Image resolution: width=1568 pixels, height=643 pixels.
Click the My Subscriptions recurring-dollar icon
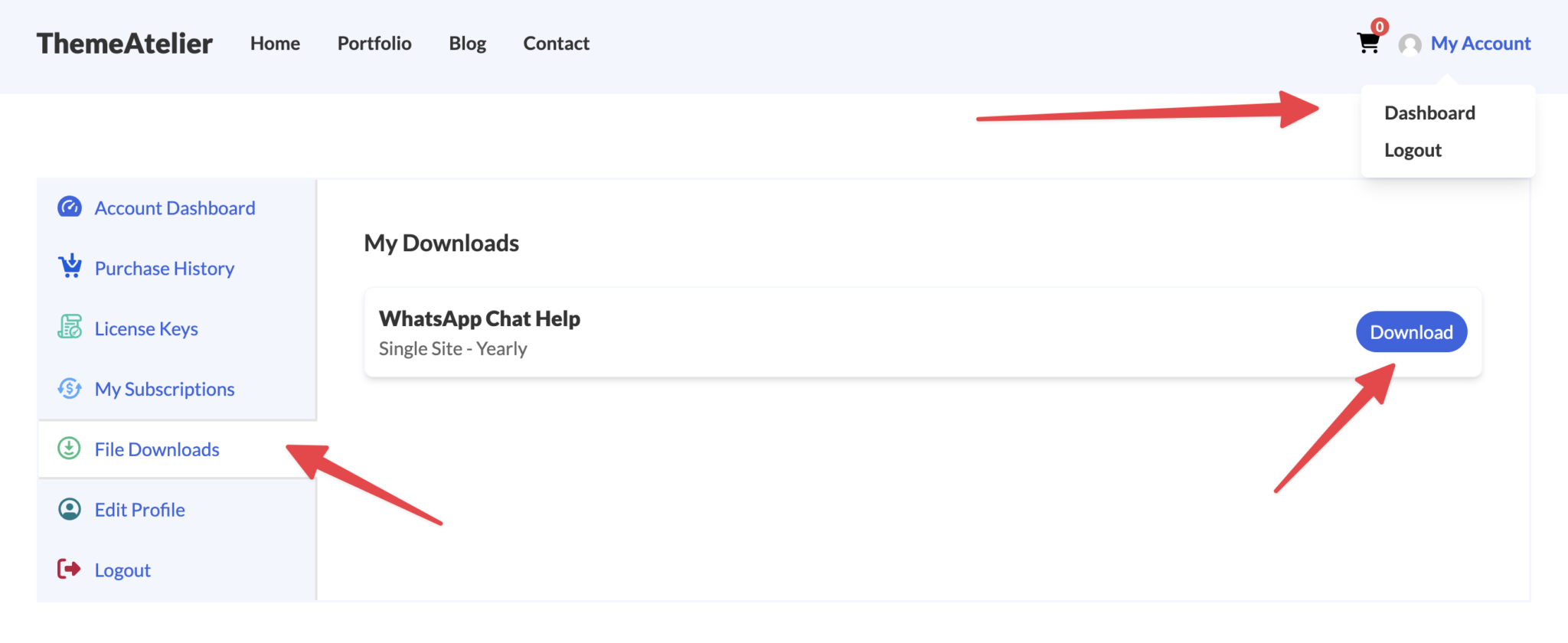point(70,388)
